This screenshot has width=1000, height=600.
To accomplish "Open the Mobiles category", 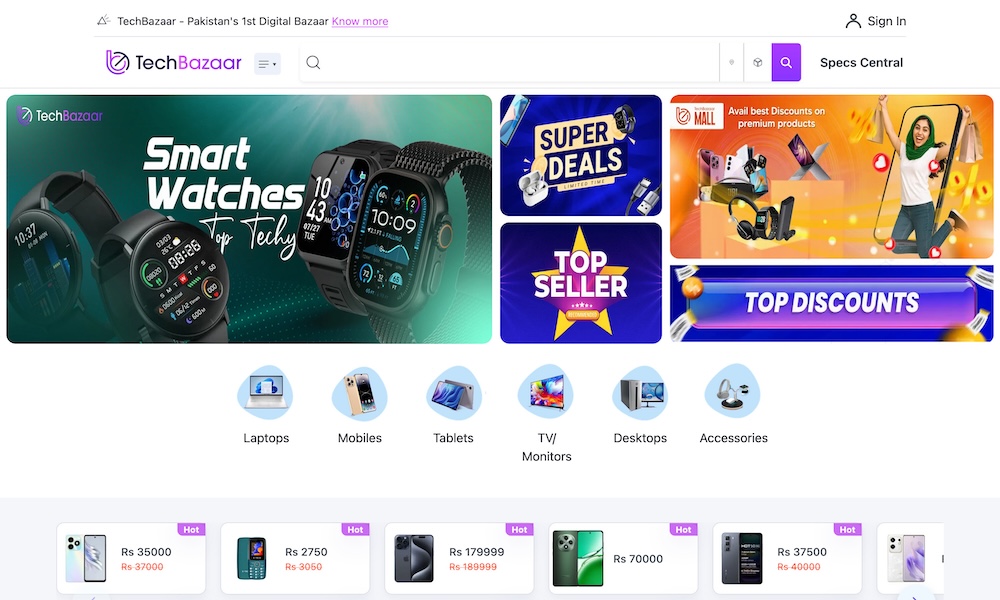I will 360,405.
